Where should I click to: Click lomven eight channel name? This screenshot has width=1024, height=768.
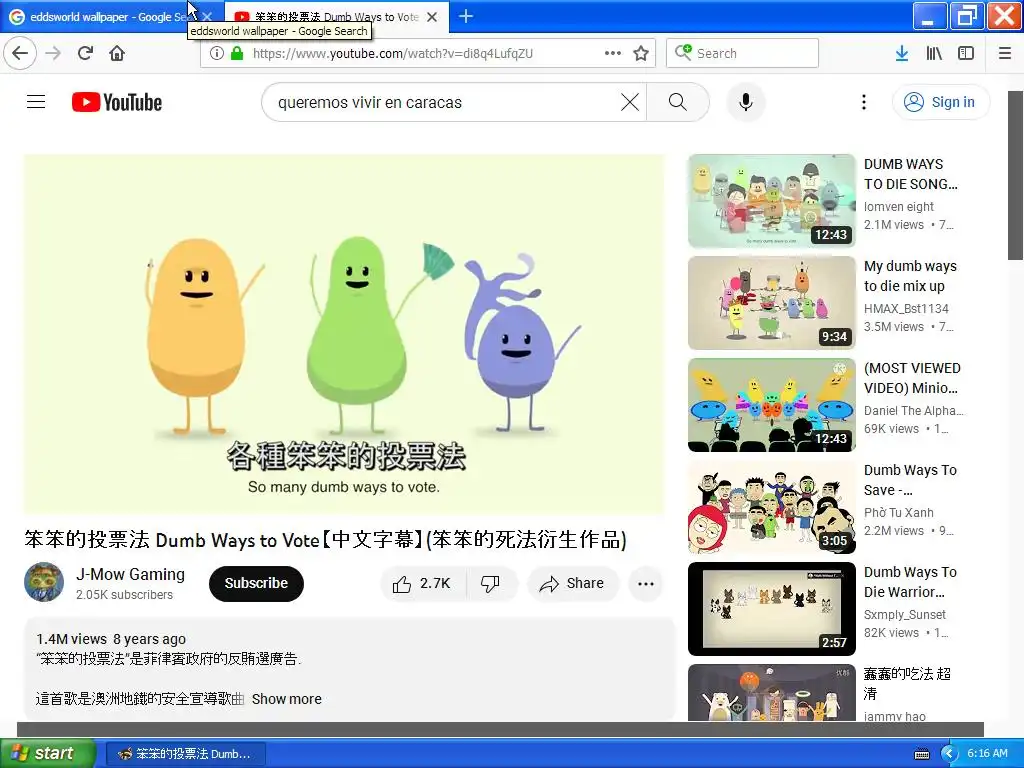coord(899,206)
